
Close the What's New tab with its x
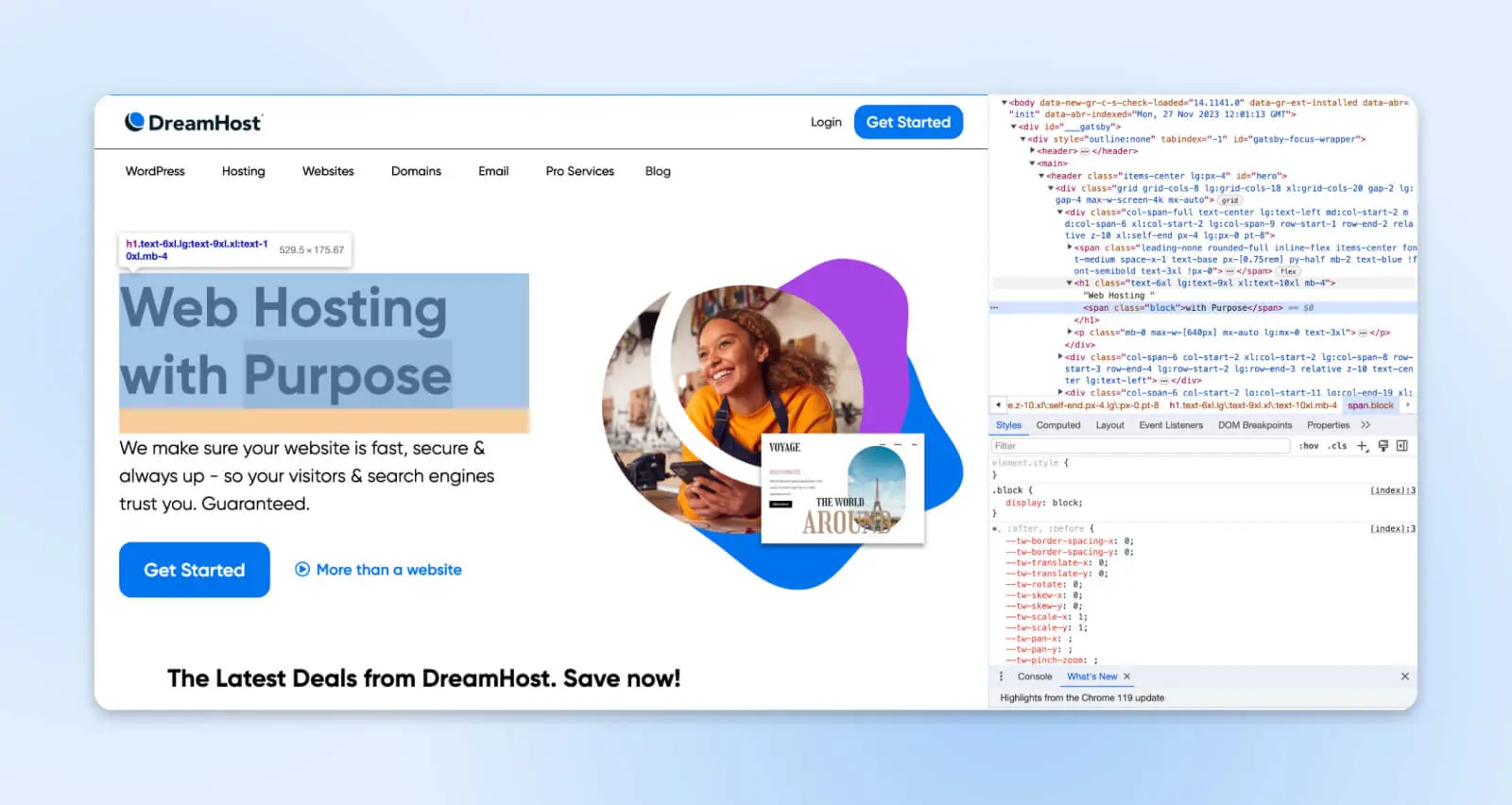(x=1126, y=677)
